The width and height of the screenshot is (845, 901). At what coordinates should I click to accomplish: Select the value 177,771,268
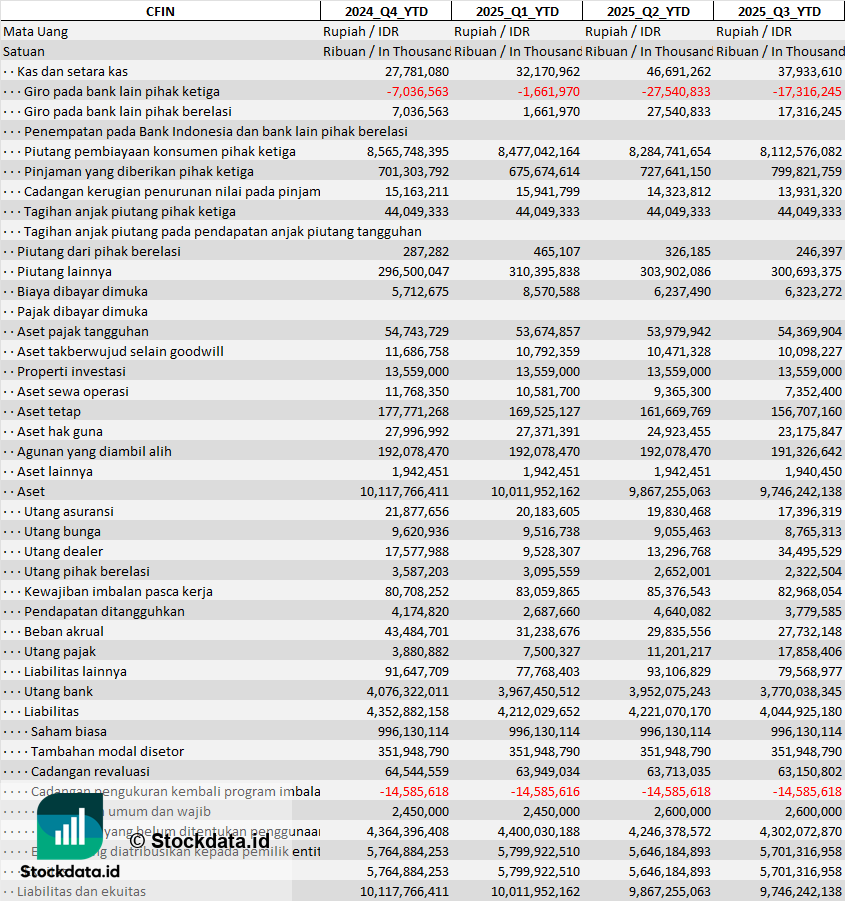[414, 411]
